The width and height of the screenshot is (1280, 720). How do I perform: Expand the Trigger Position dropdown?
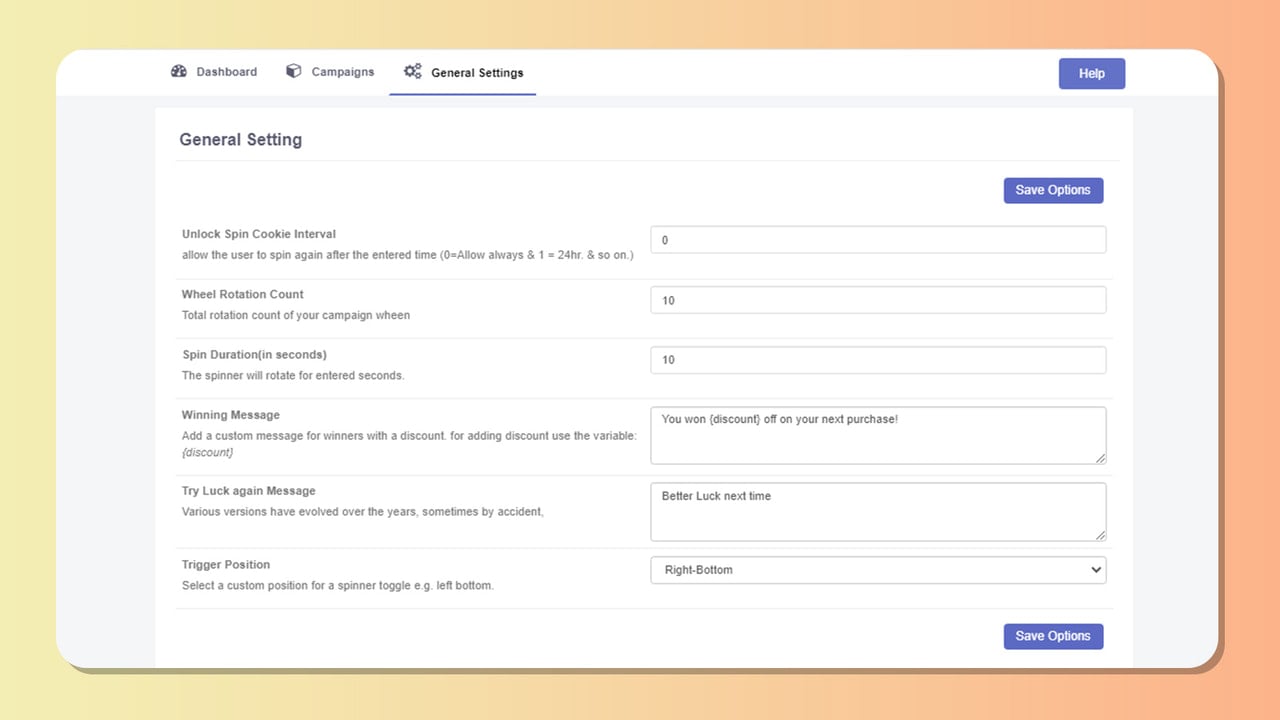point(878,570)
